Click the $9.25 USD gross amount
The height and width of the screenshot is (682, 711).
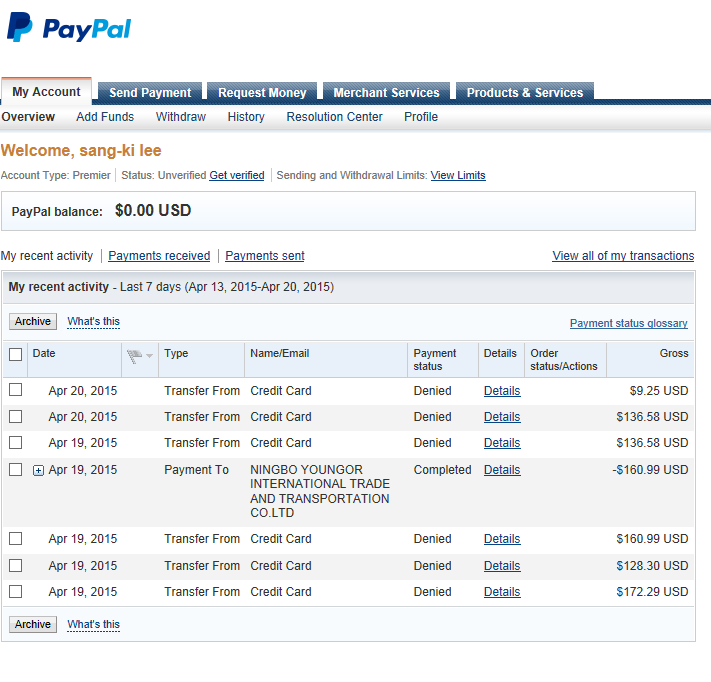click(x=659, y=391)
